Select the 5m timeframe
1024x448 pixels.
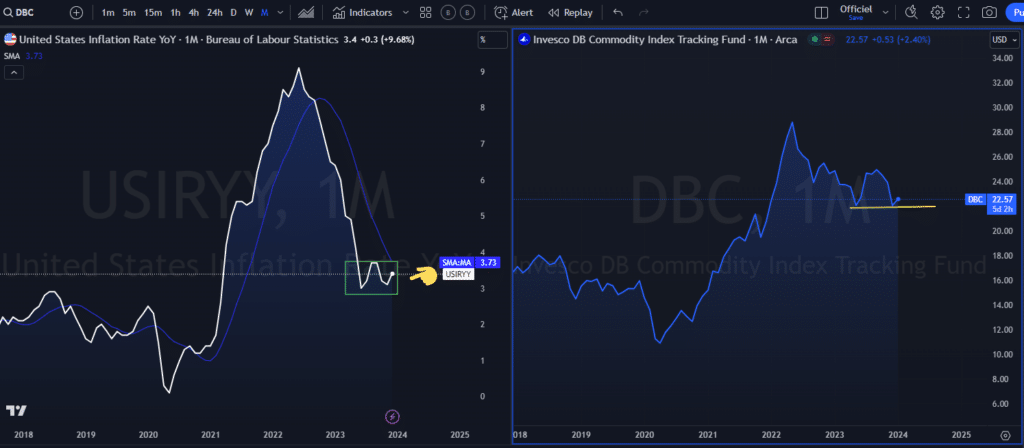click(x=129, y=12)
